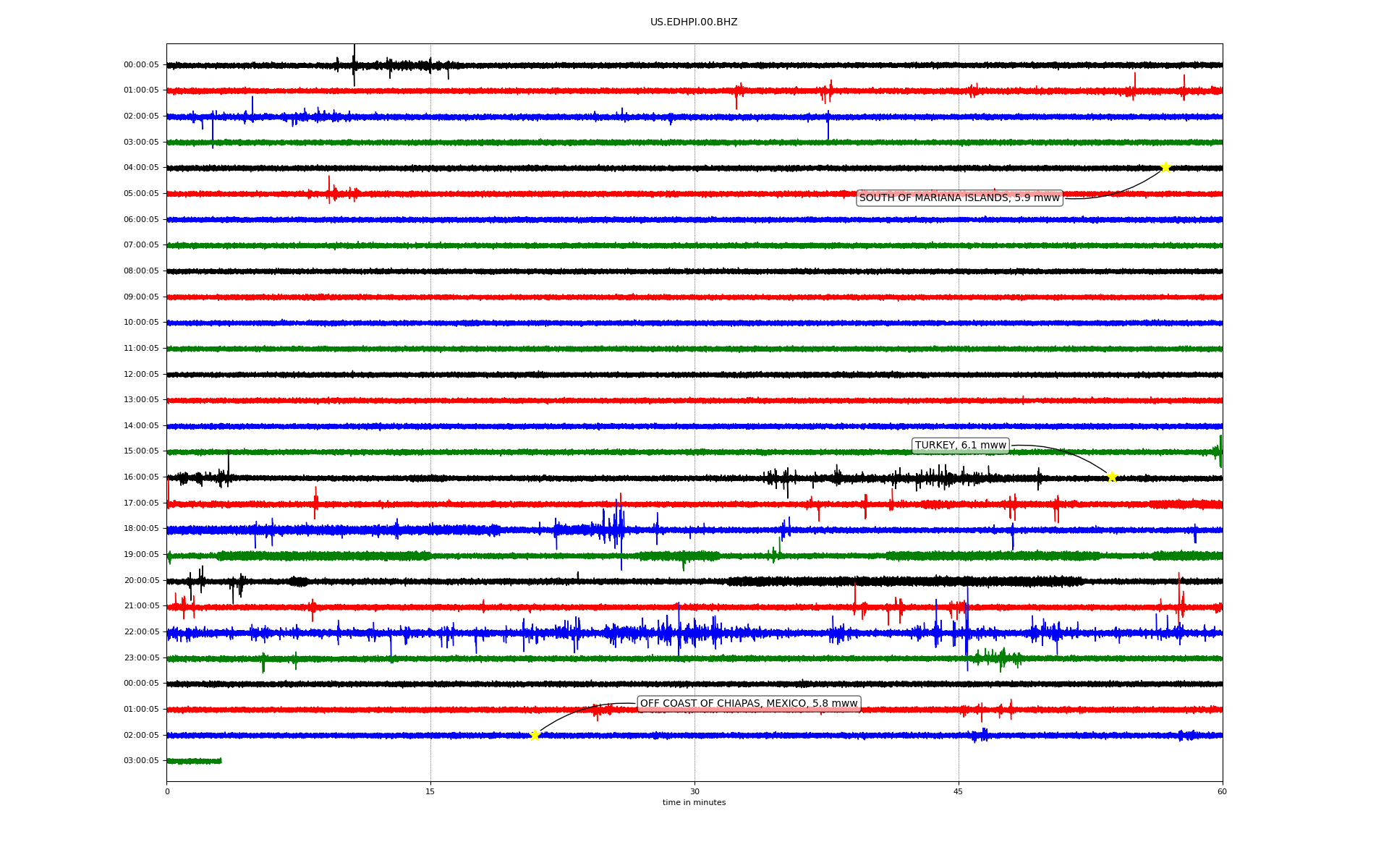
Task: Click the yellow star for Chiapas, Mexico event
Action: click(535, 736)
